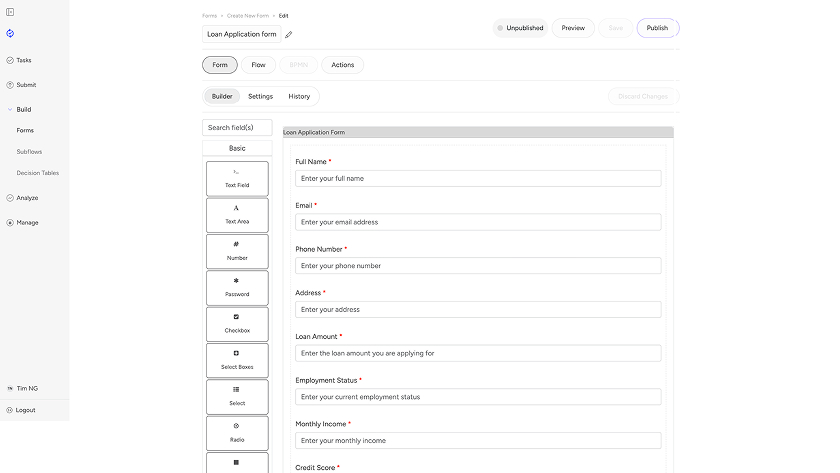Viewport: 840px width, 473px height.
Task: Pick the Radio component
Action: [237, 433]
